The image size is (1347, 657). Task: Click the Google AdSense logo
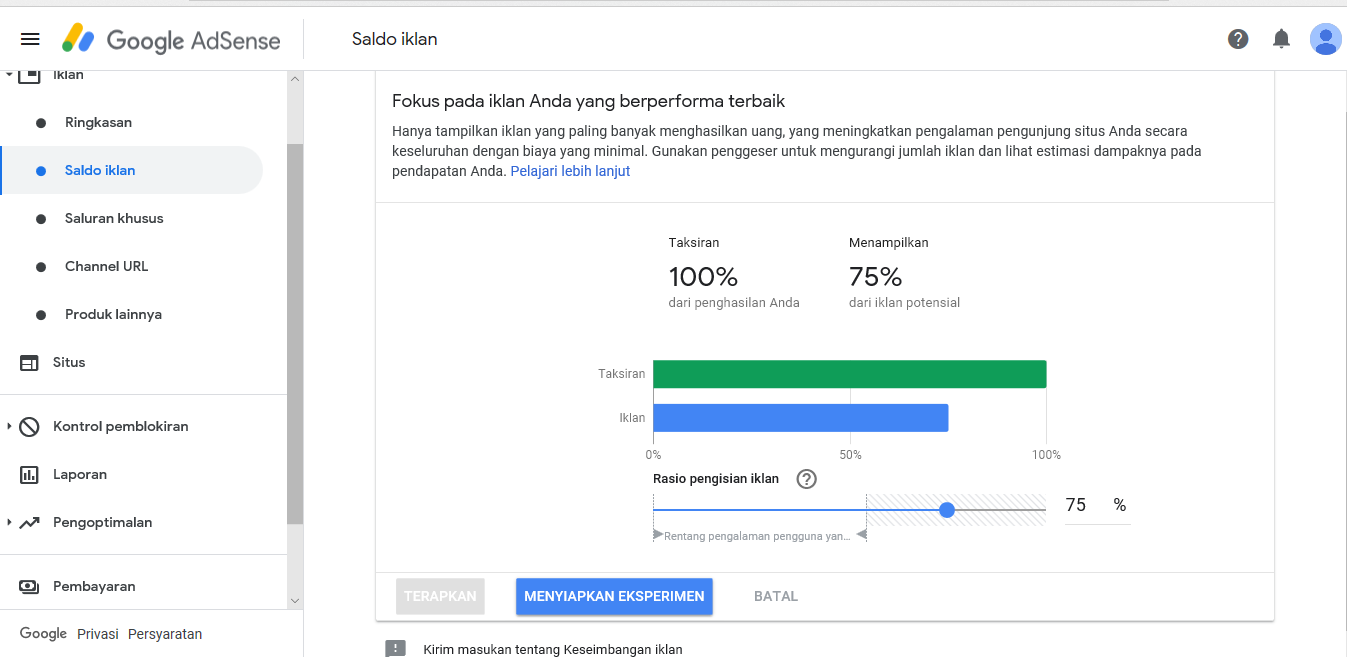(170, 39)
